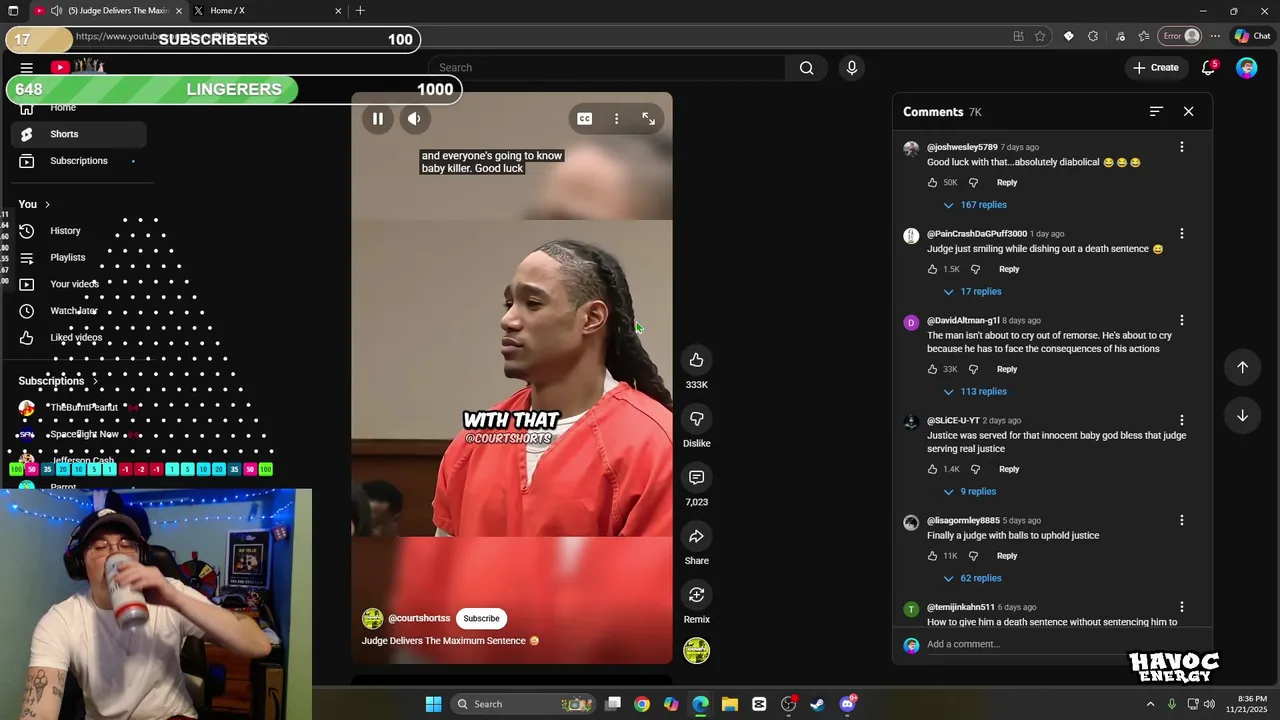1280x720 pixels.
Task: Go to the previous Short with up arrow
Action: (x=1243, y=368)
